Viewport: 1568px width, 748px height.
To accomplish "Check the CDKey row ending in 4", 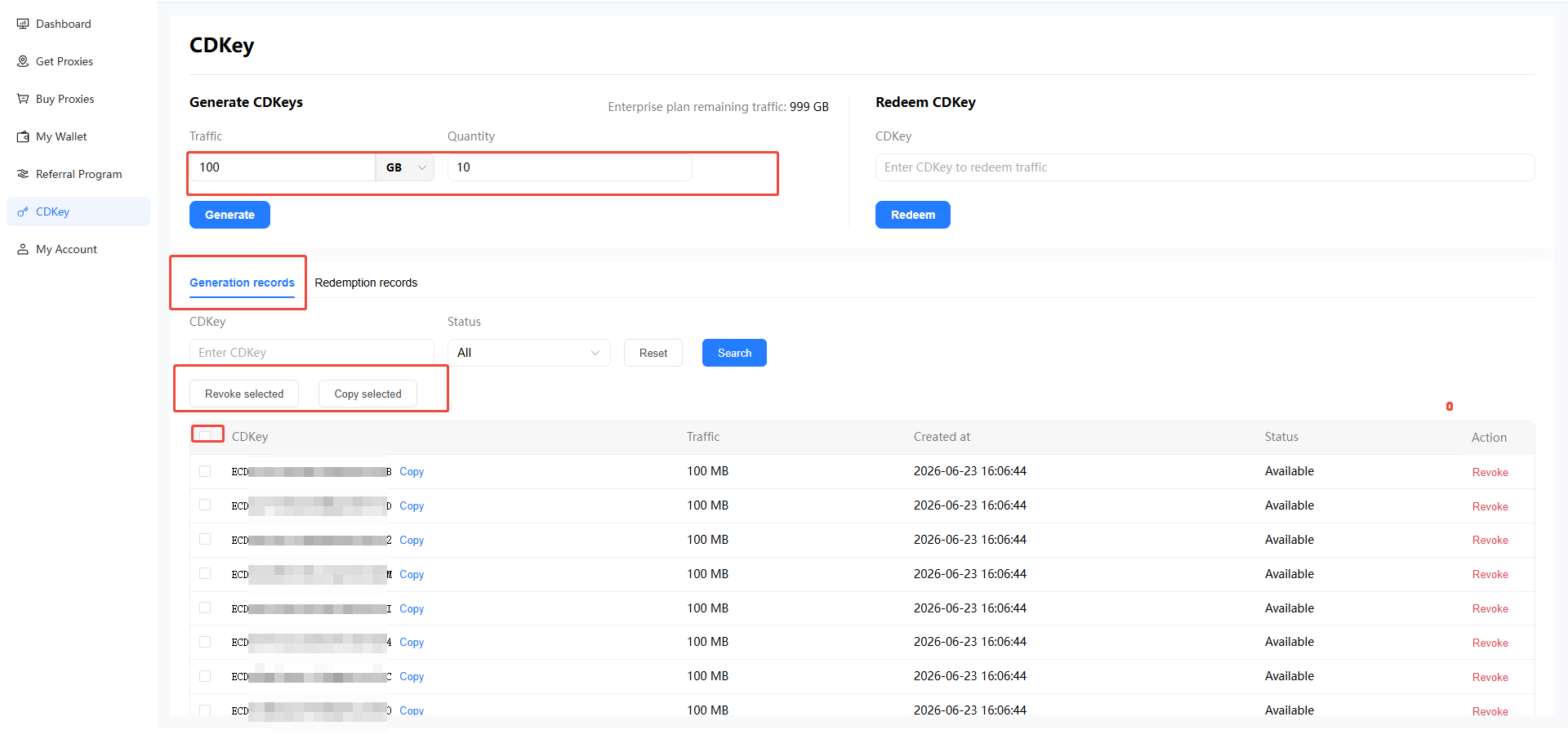I will [x=205, y=642].
